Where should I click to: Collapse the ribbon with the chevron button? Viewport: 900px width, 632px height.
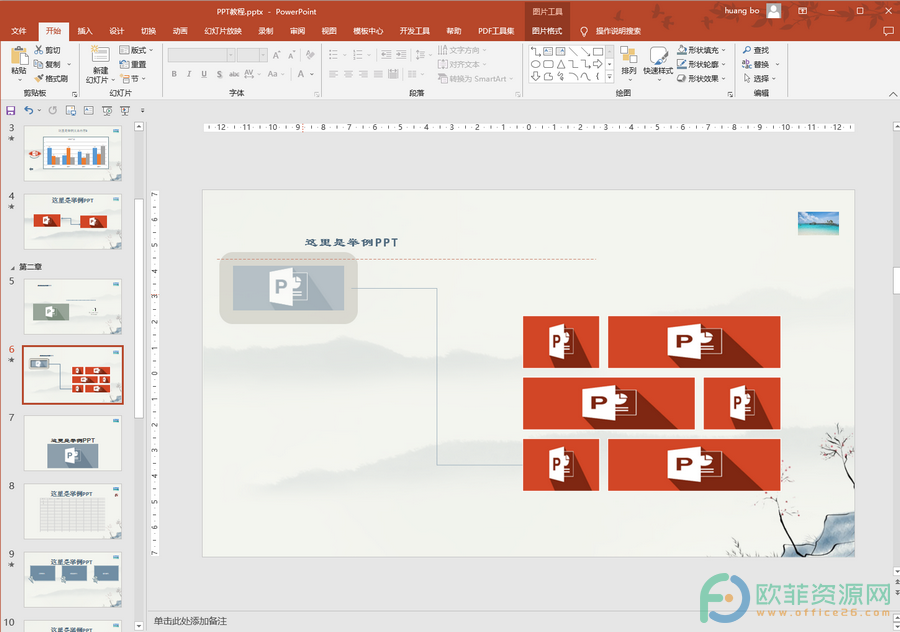click(893, 94)
